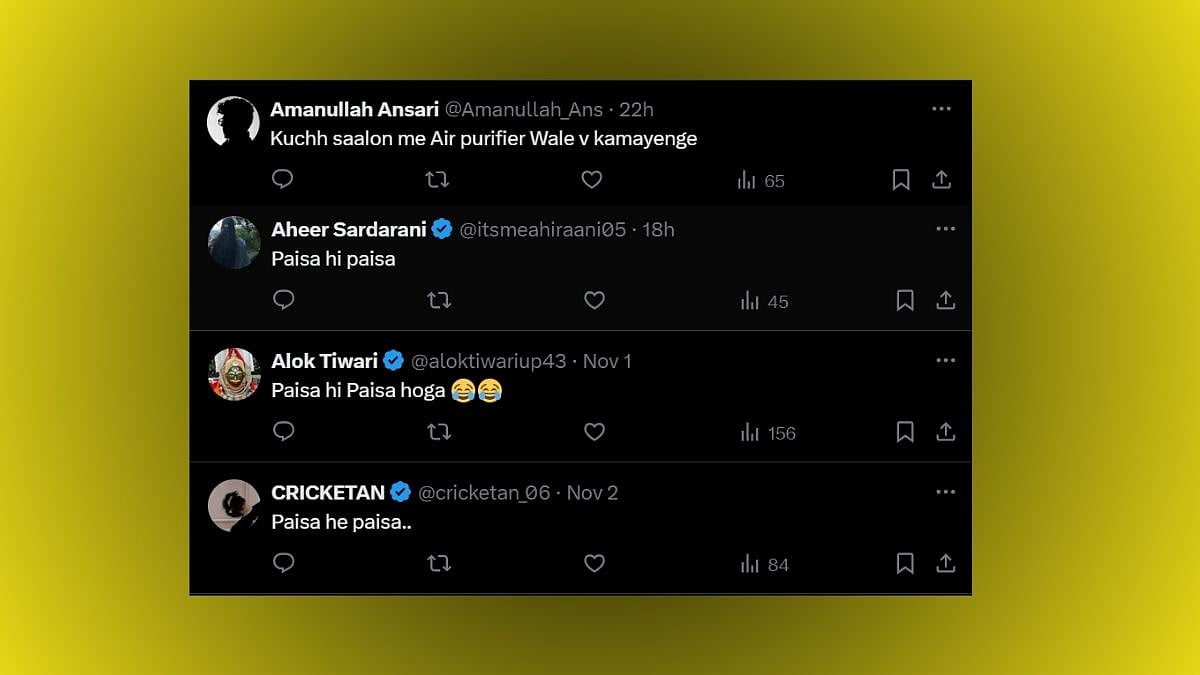Click Amanullah Ansari's avatar

click(233, 122)
